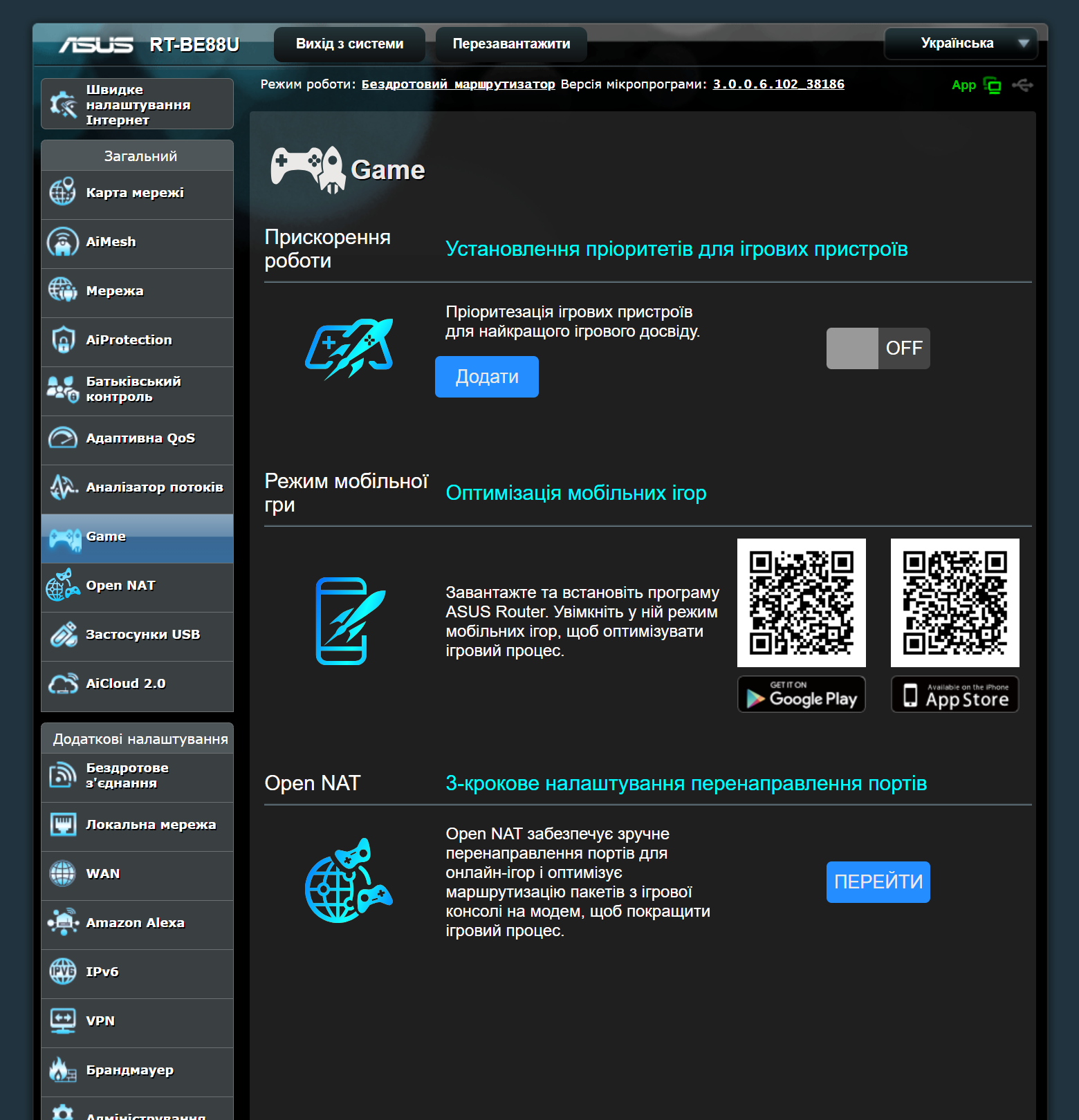Click the App Store badge
This screenshot has width=1079, height=1120.
click(955, 694)
